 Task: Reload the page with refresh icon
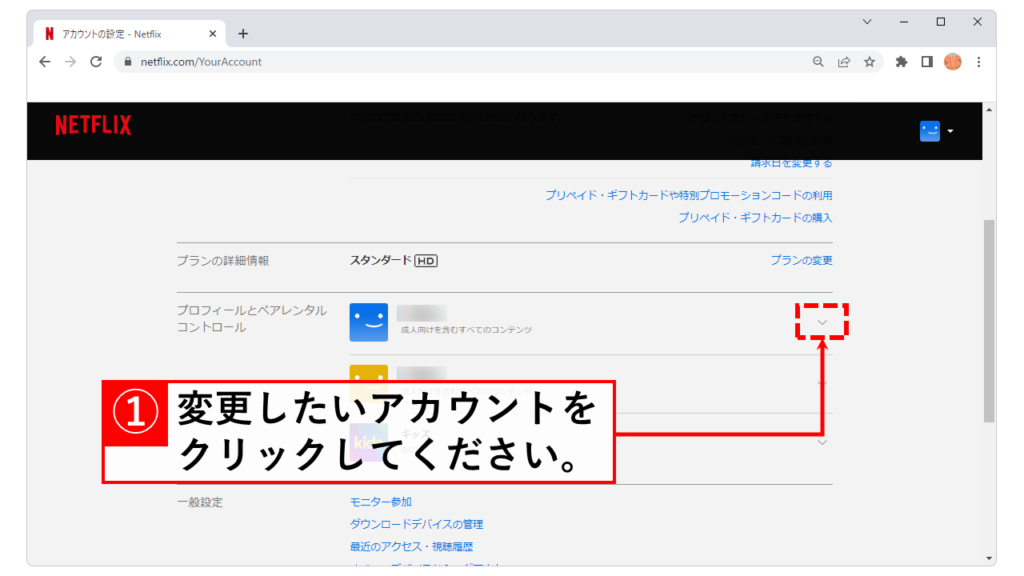96,62
